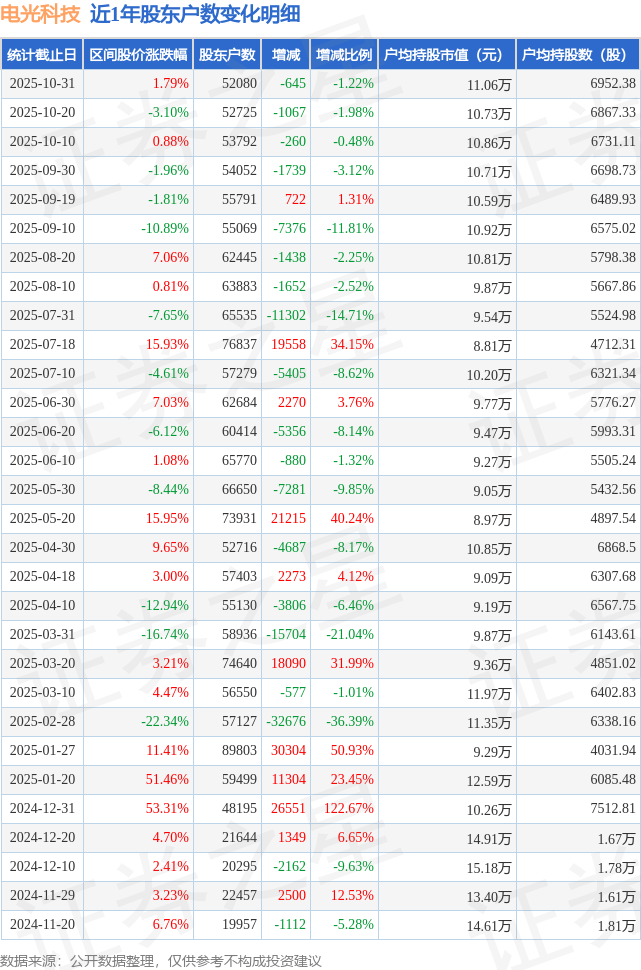Select the 区间股价涨跌幅 column header
Viewport: 641px width, 970px height.
137,55
